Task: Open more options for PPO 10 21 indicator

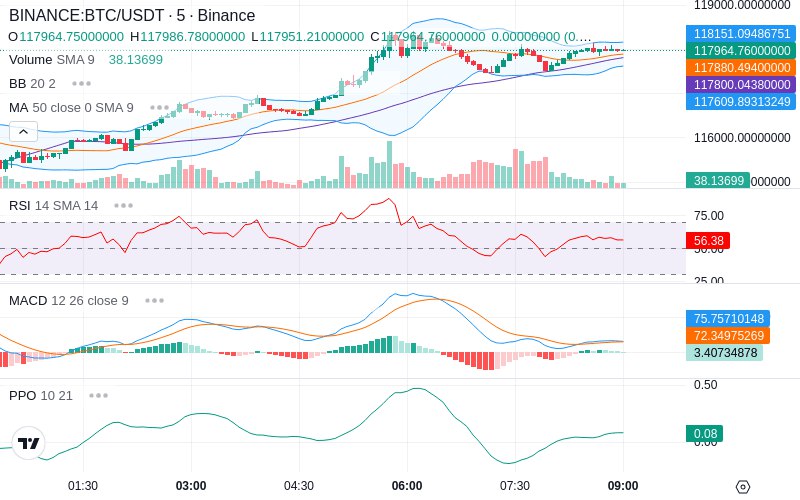Action: (x=98, y=395)
